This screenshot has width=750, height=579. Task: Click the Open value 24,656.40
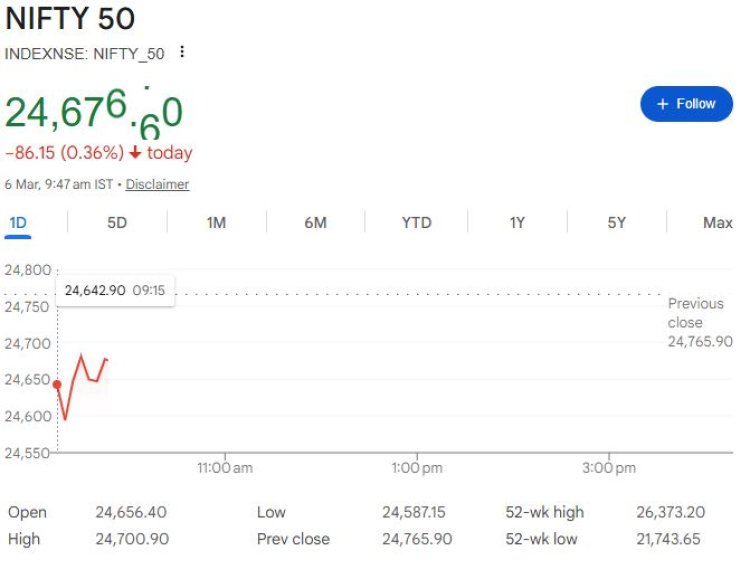point(131,512)
